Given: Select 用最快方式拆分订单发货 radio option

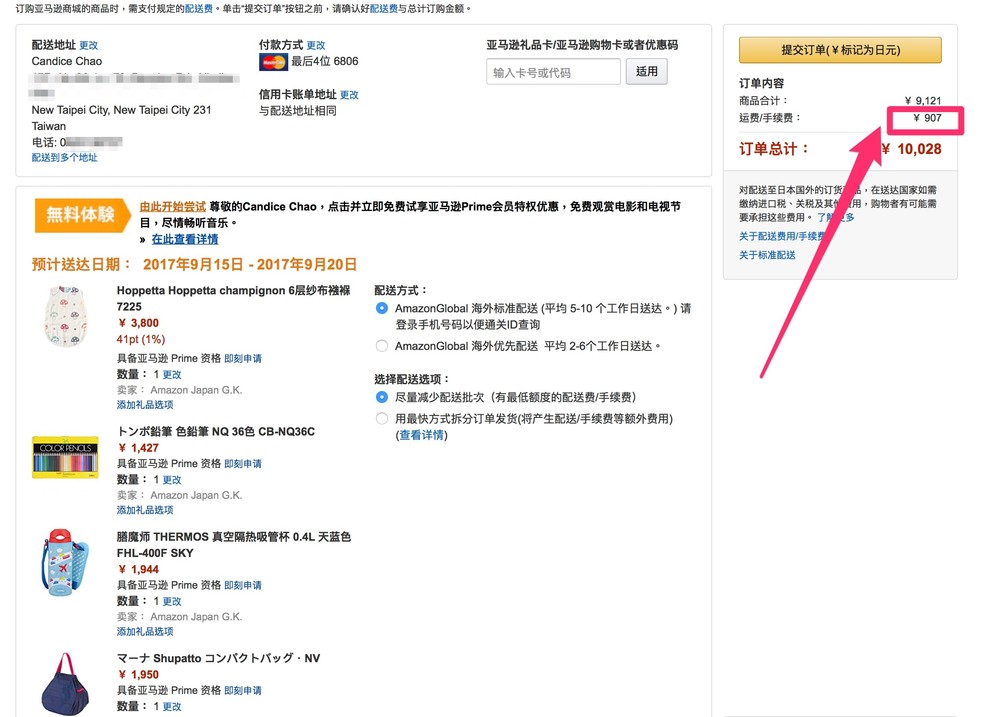Looking at the screenshot, I should 381,418.
